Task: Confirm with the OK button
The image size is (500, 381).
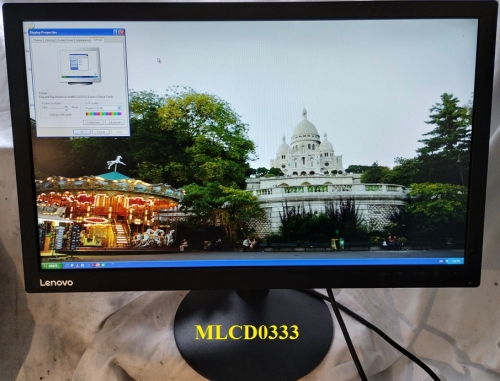Action: (x=82, y=132)
